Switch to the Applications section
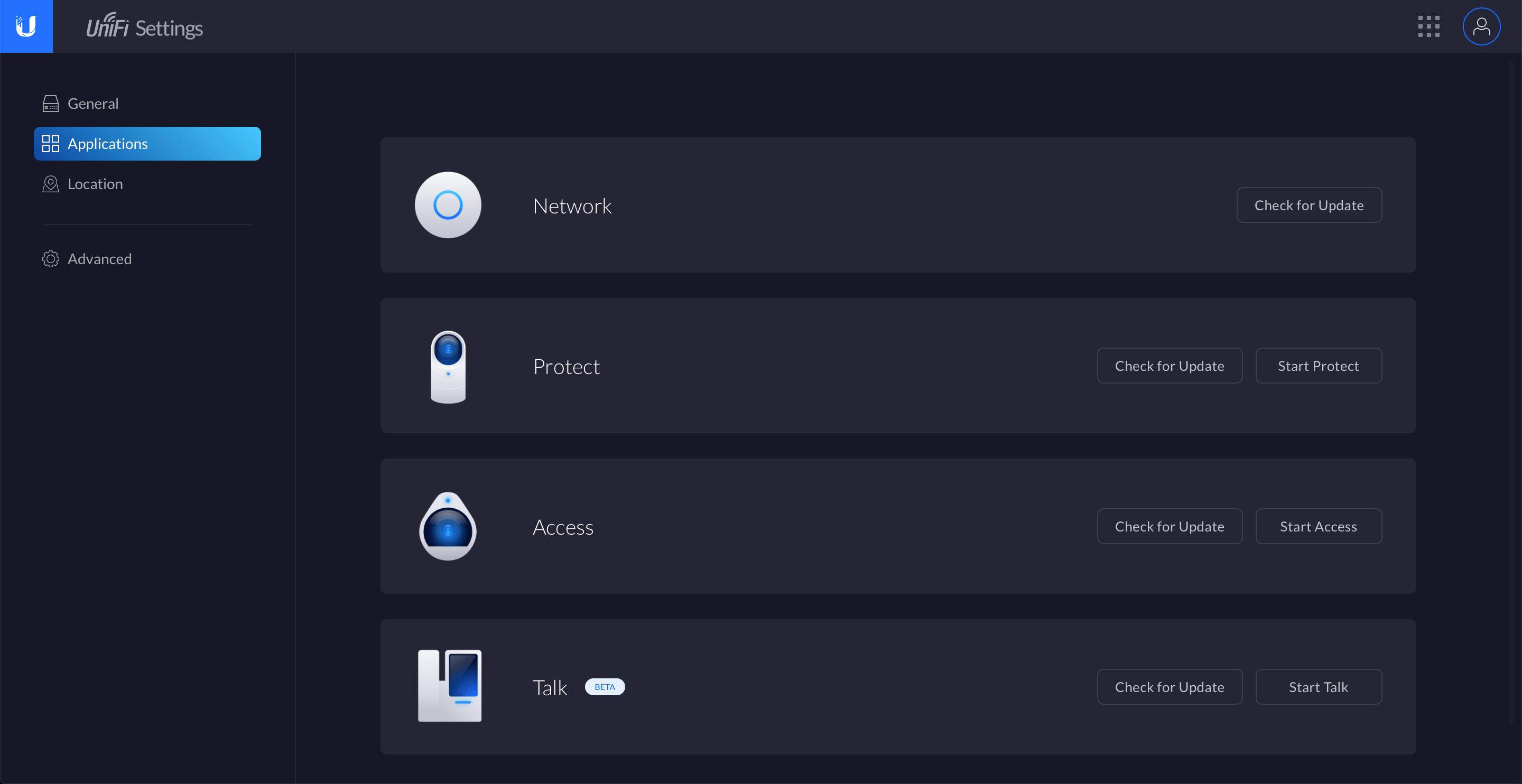Screen dimensions: 1522x784 (x=108, y=144)
